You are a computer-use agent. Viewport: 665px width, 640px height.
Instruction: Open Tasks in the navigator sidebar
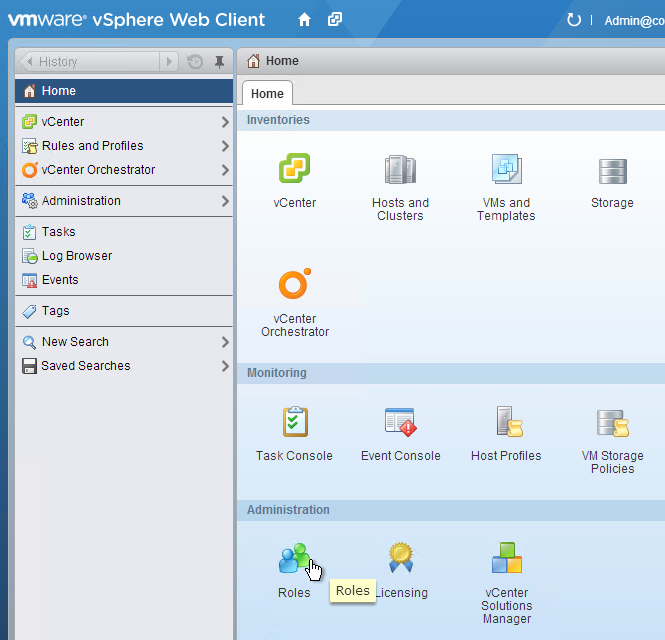[124, 232]
